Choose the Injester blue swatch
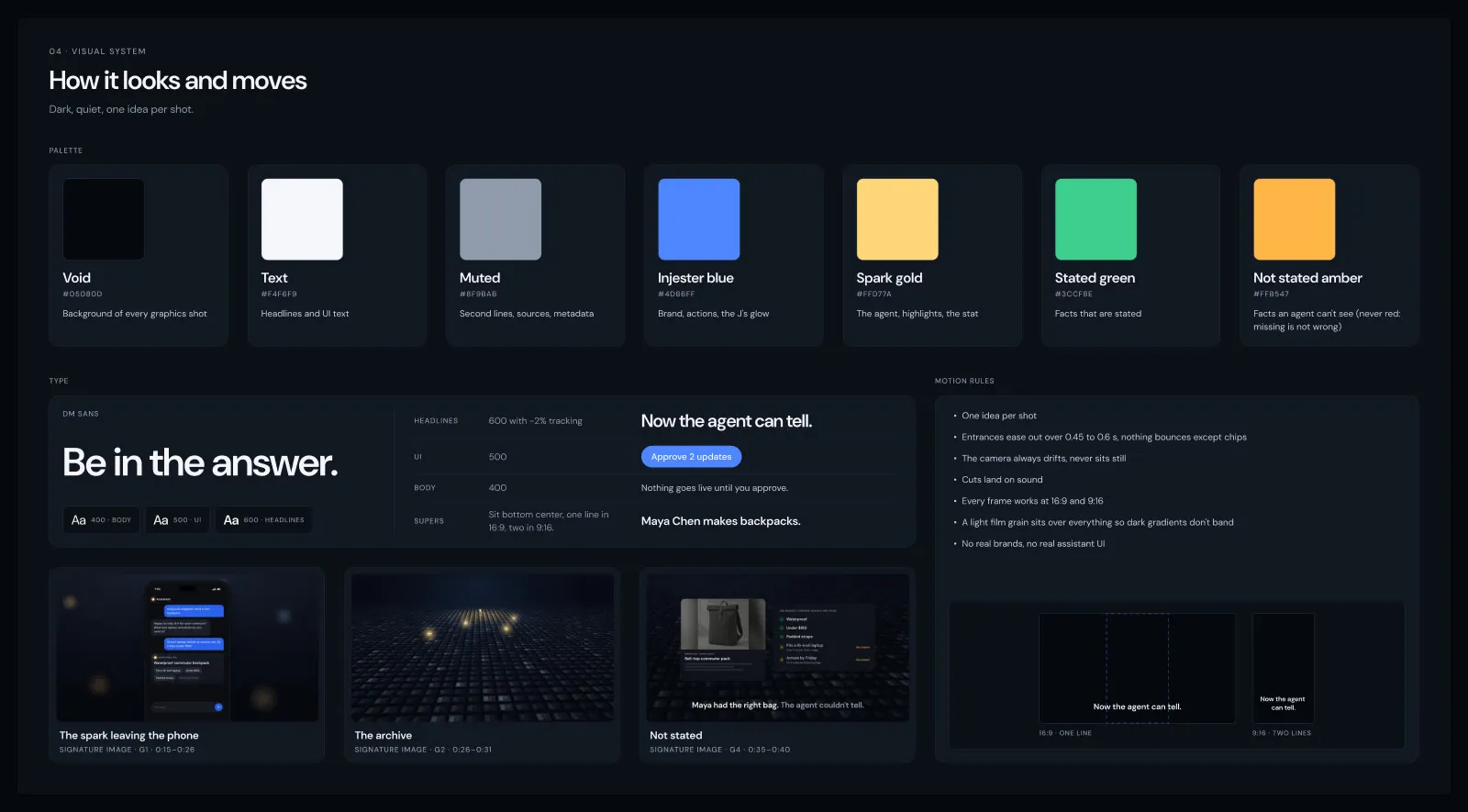This screenshot has width=1468, height=812. [x=699, y=219]
